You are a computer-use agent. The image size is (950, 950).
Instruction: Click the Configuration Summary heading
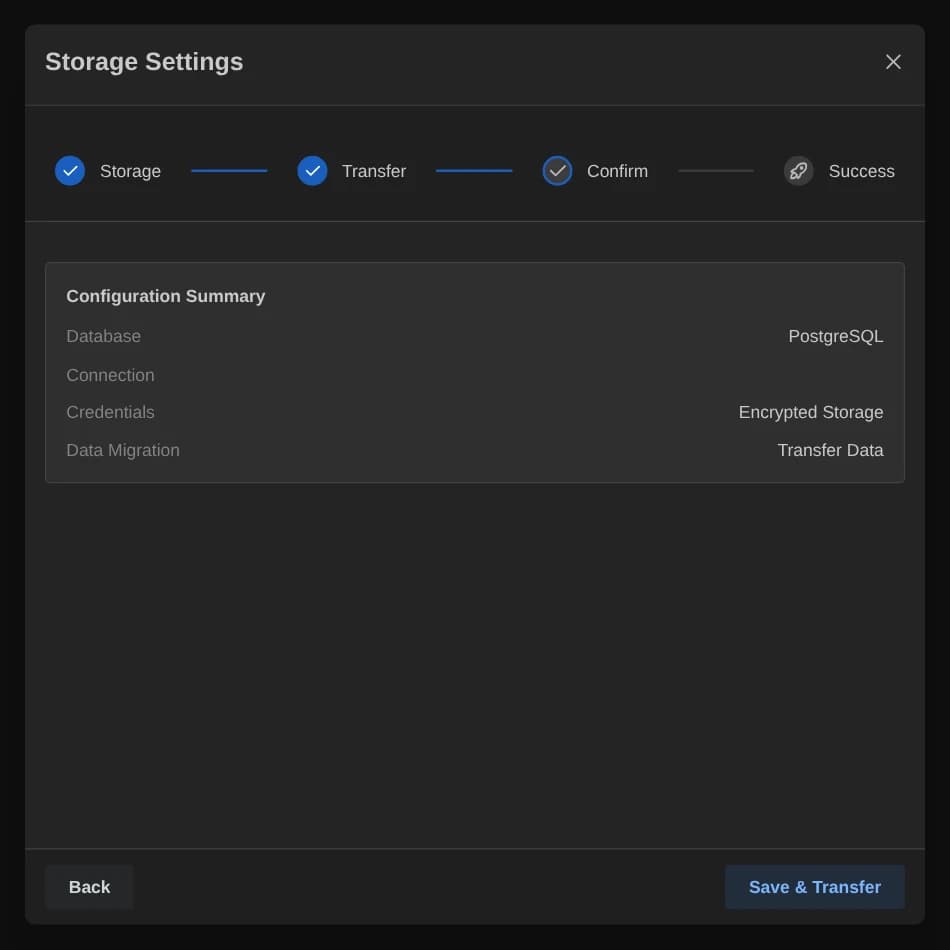click(x=165, y=296)
